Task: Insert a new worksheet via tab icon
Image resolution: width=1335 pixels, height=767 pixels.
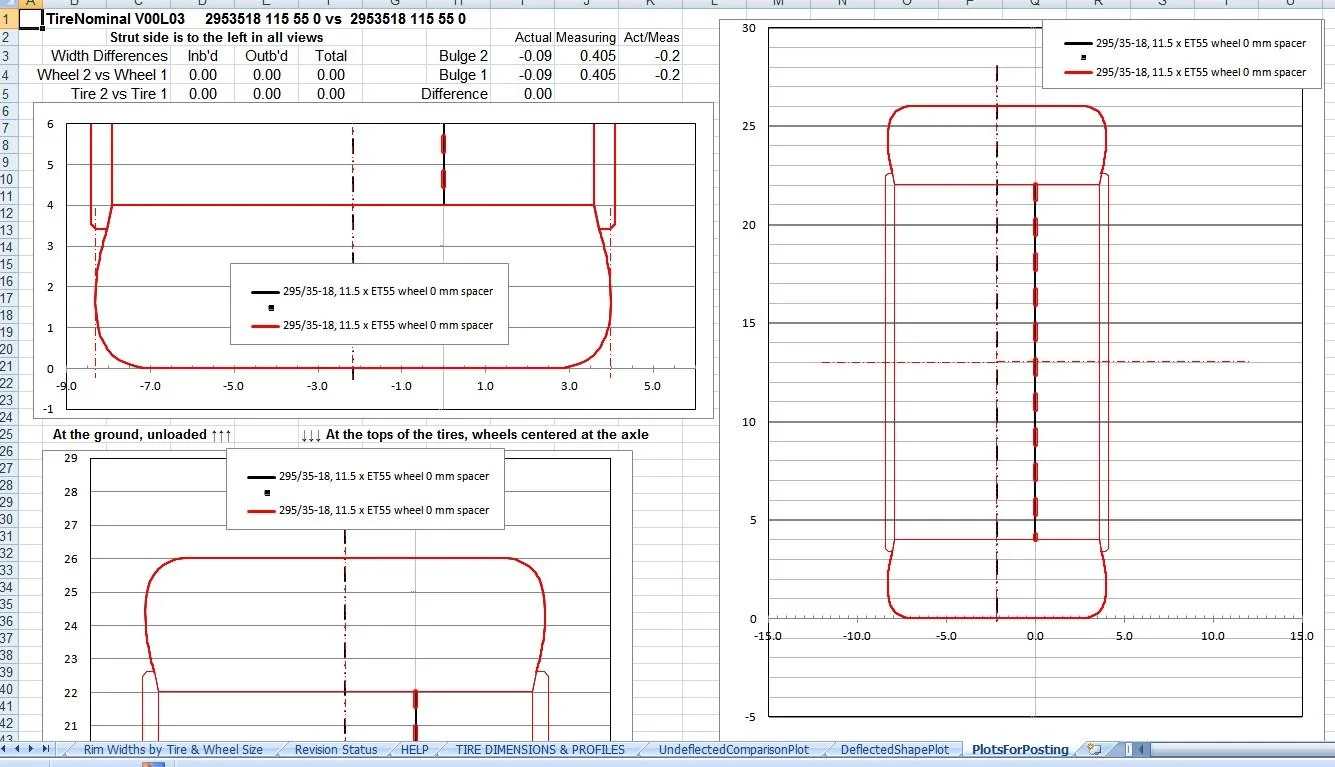Action: 1094,749
